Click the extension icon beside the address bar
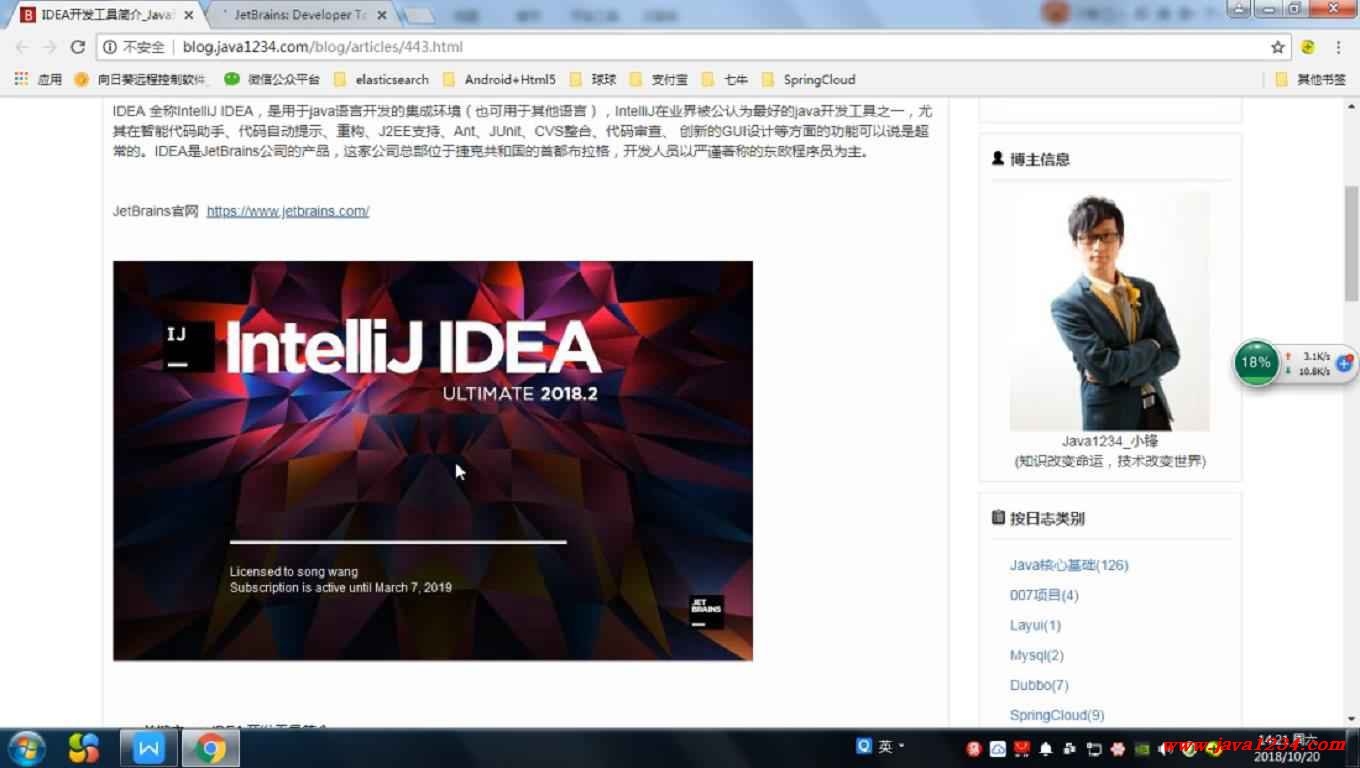The width and height of the screenshot is (1360, 768). [1308, 46]
